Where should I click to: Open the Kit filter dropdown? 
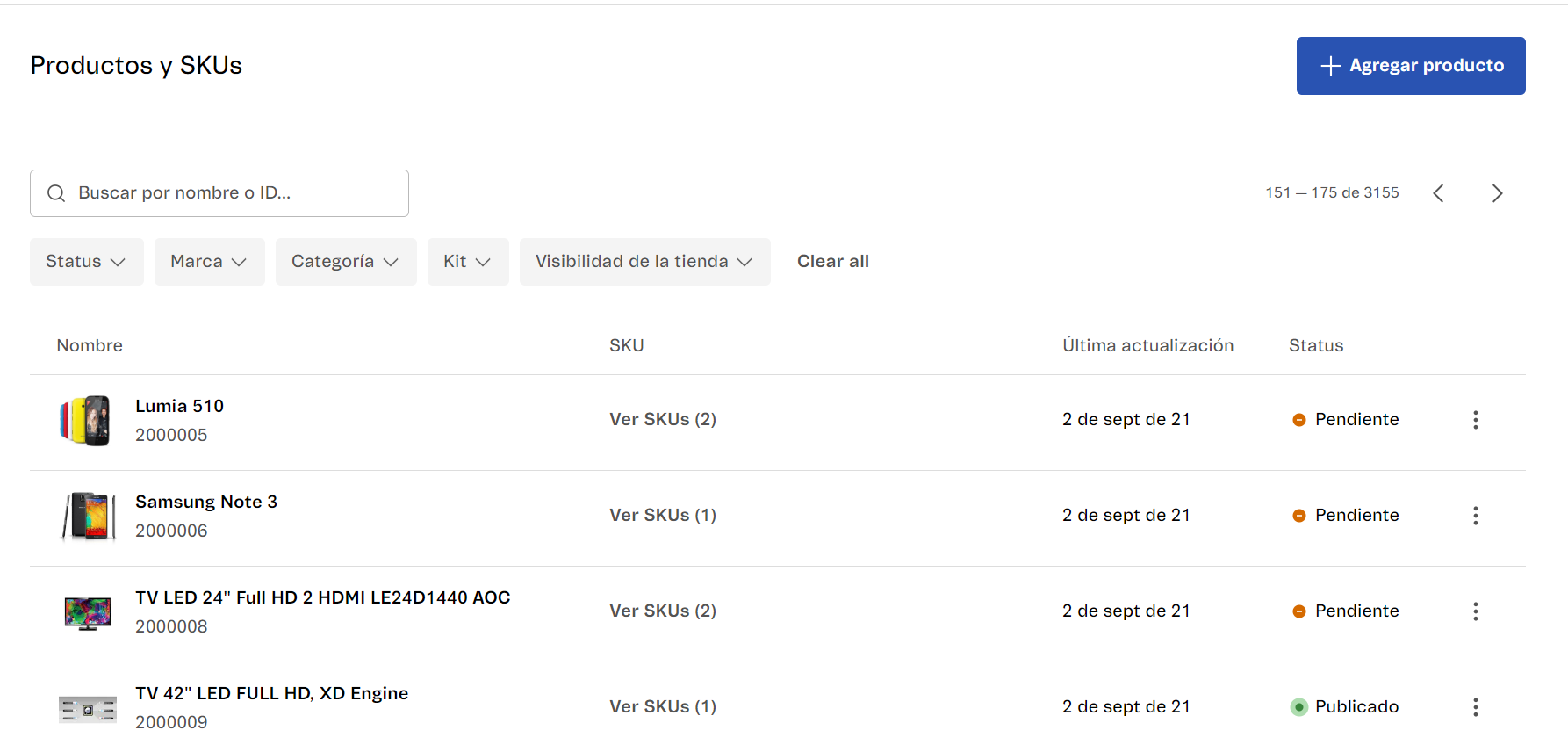coord(467,262)
